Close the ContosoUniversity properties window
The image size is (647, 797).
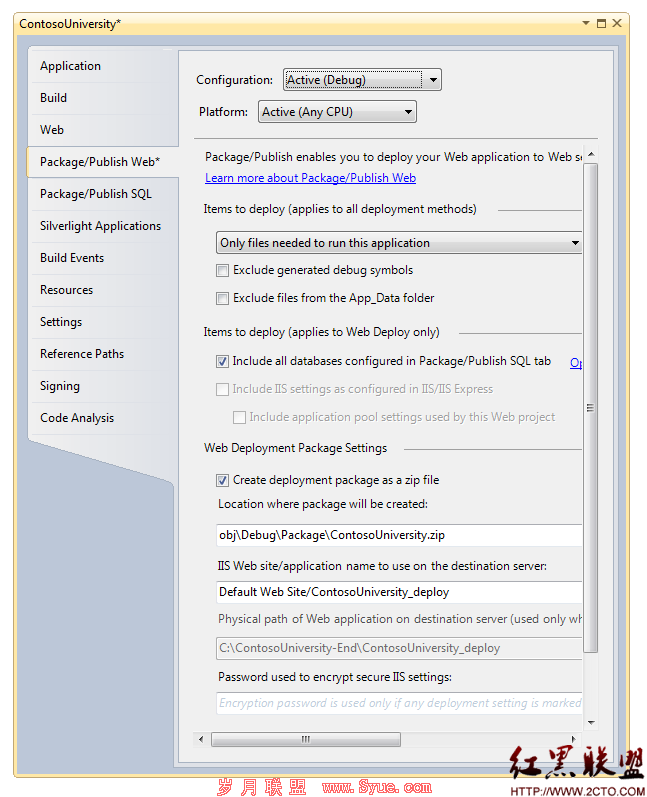click(x=617, y=23)
